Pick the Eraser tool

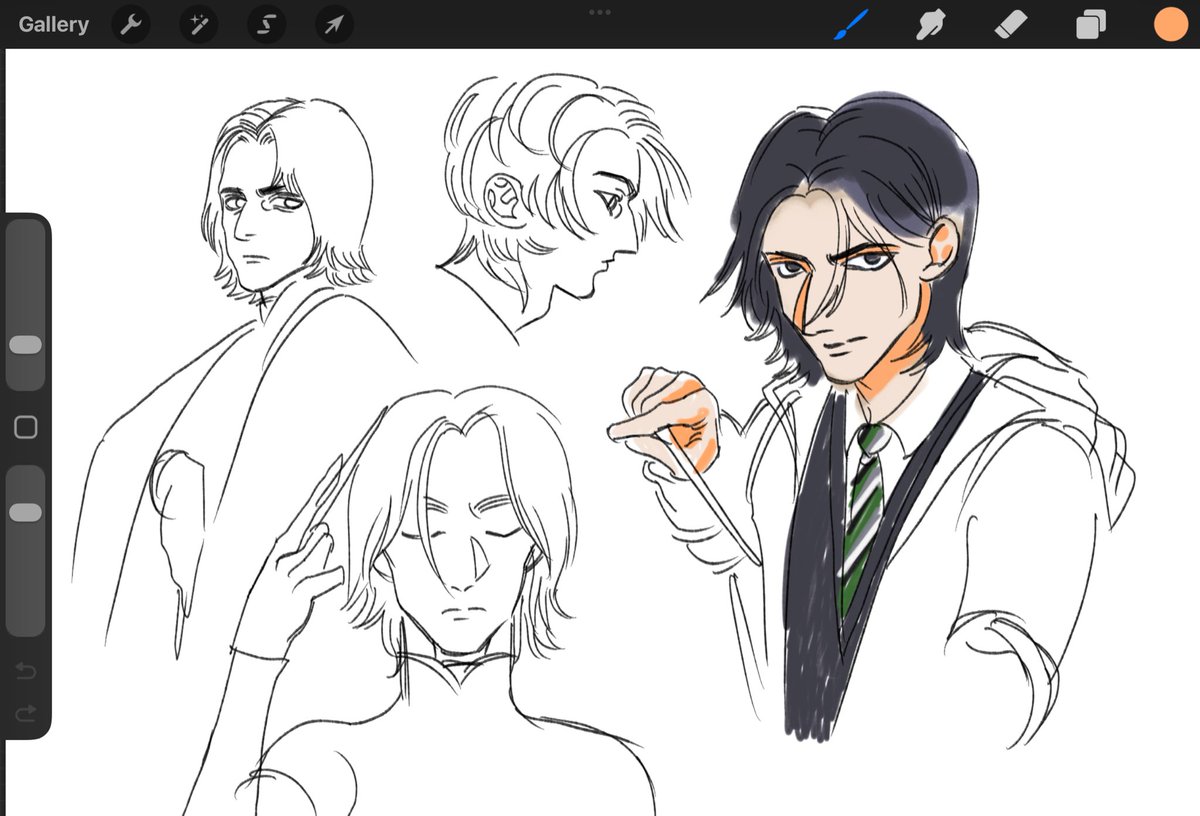(x=1009, y=24)
